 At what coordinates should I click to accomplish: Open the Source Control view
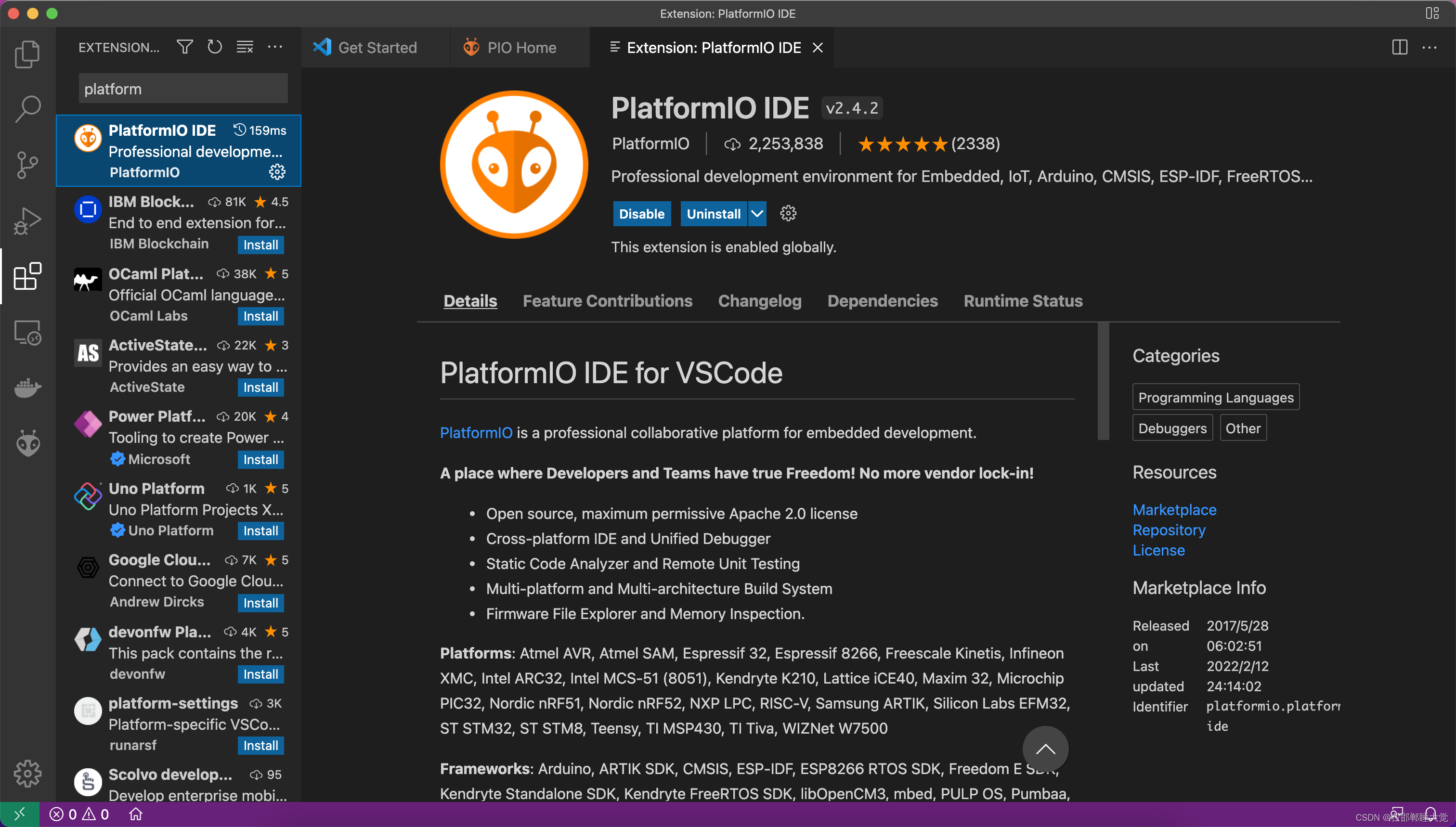[26, 165]
